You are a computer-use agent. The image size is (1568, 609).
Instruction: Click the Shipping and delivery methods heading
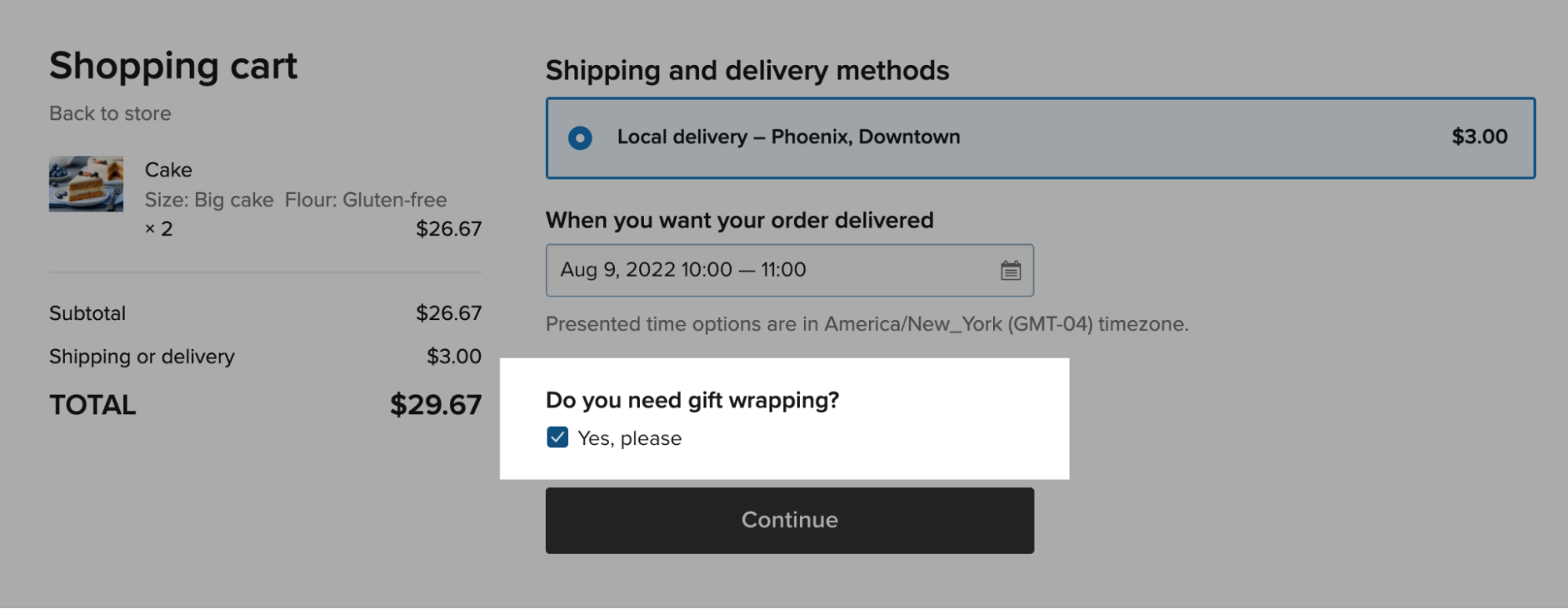[746, 70]
